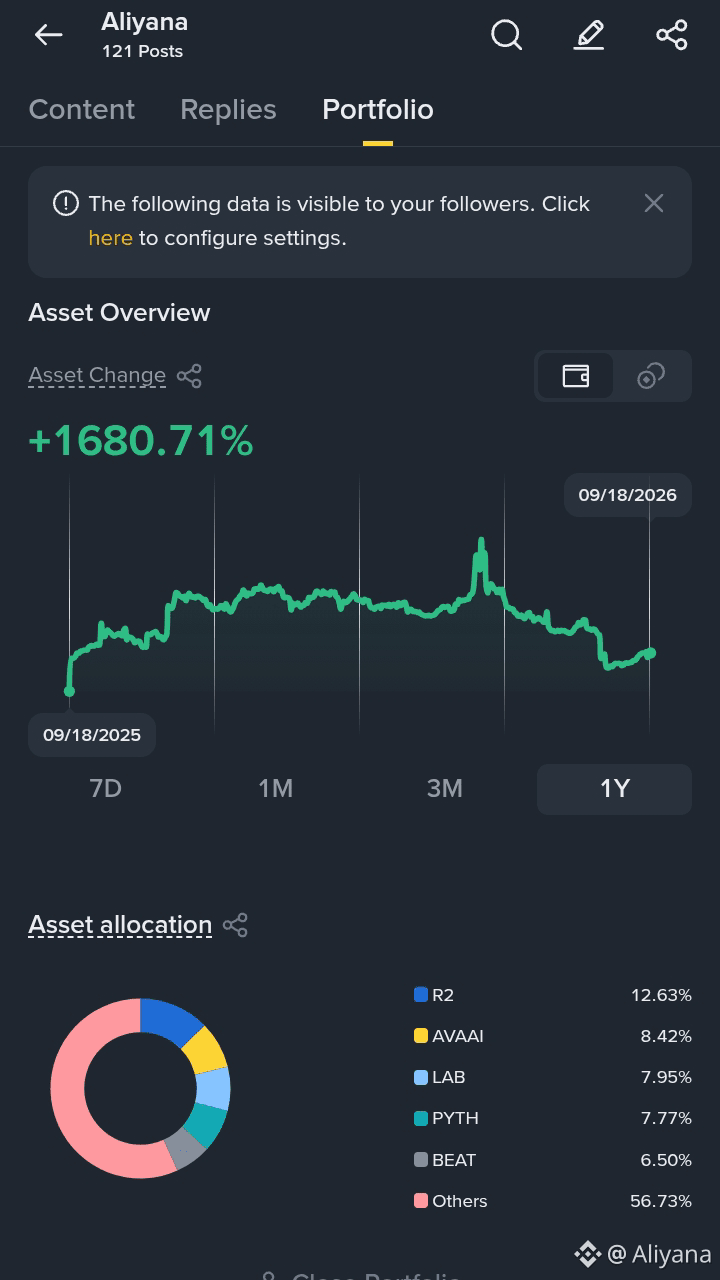The height and width of the screenshot is (1280, 720).
Task: Select the 1M time range
Action: [275, 789]
